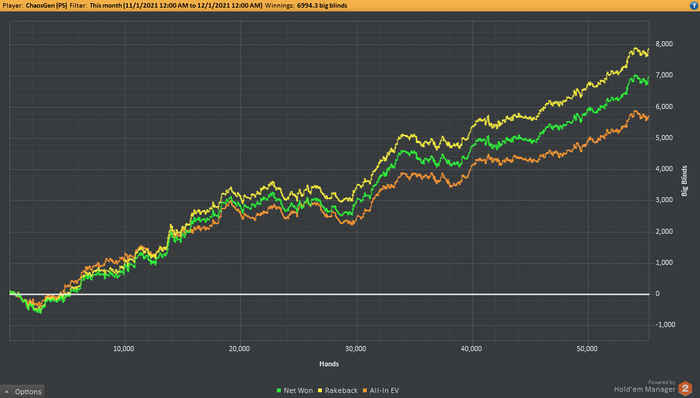Click the orange All-In EV color swatch

click(365, 390)
